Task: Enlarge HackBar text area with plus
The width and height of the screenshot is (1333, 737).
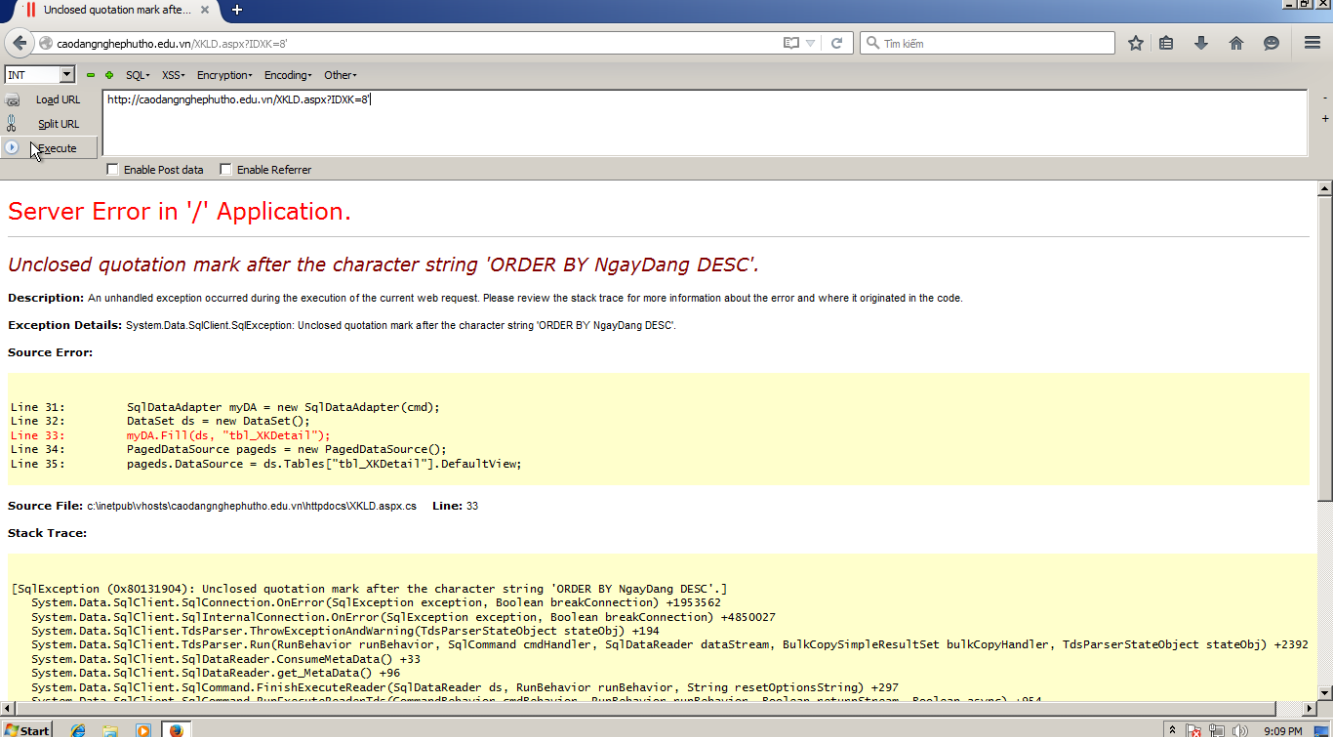Action: [x=1325, y=119]
